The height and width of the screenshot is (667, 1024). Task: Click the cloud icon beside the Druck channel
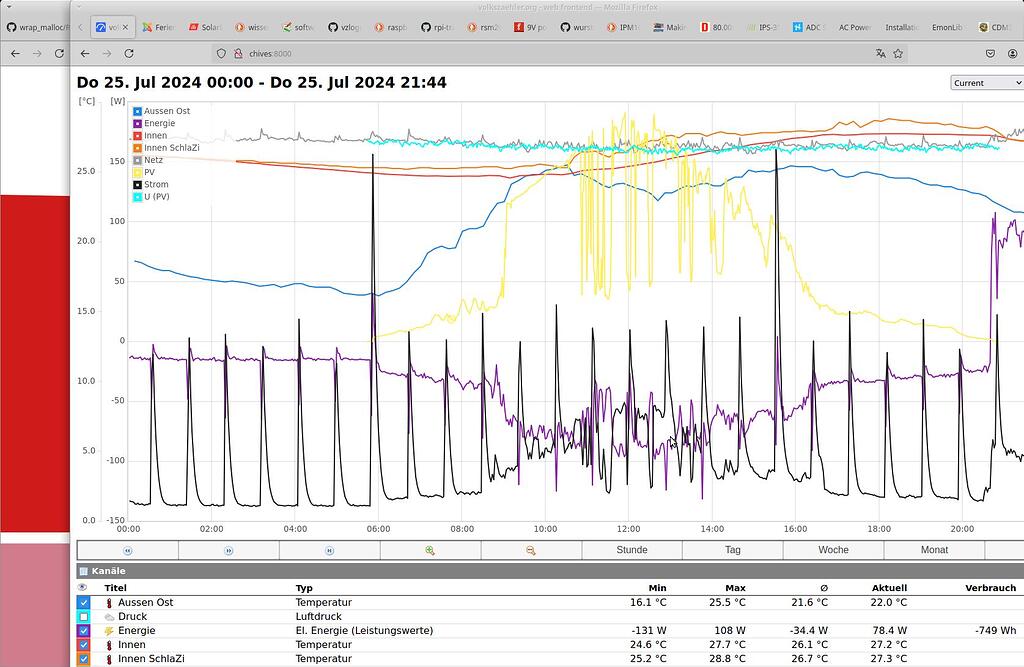point(109,617)
